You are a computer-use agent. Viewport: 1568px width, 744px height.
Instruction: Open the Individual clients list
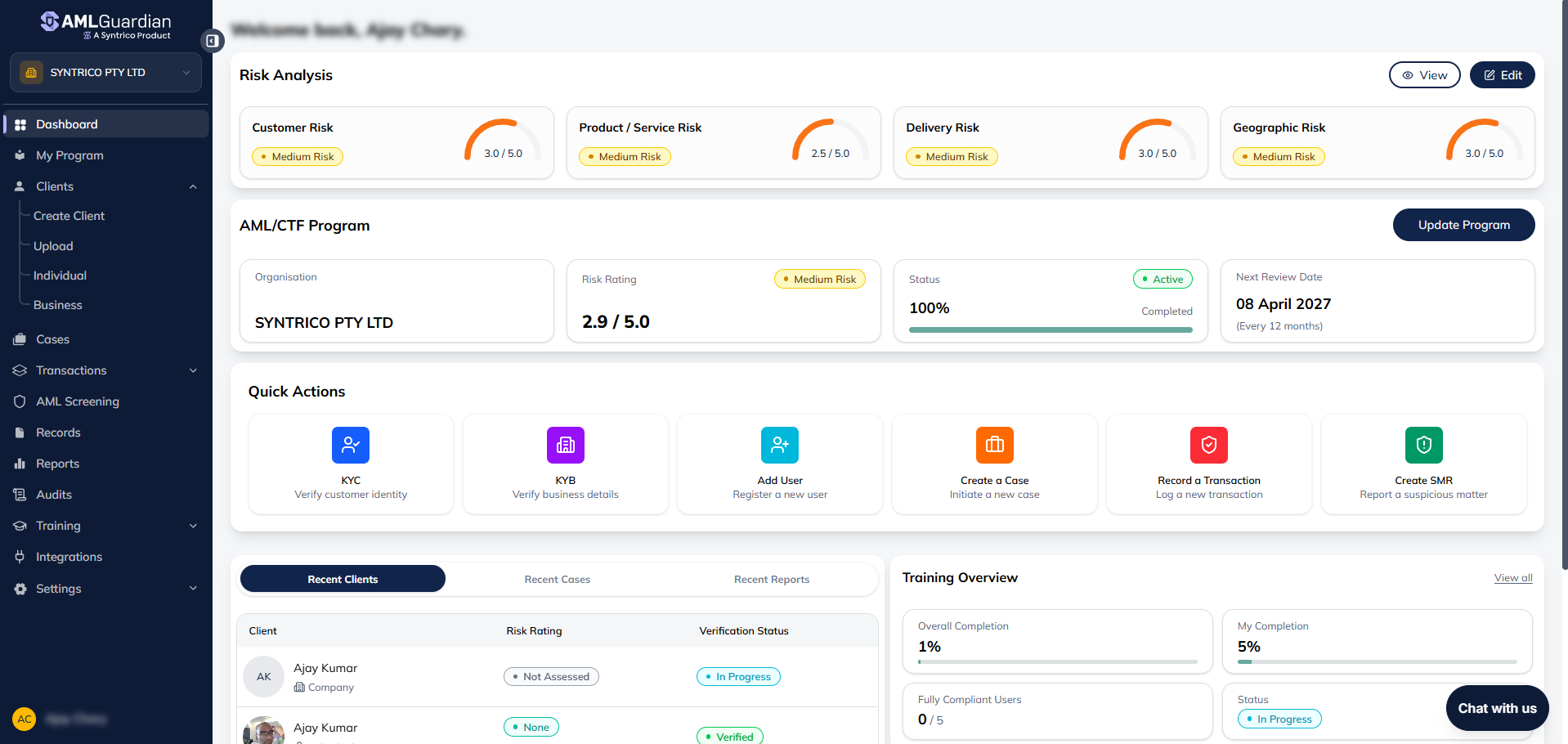pos(60,276)
